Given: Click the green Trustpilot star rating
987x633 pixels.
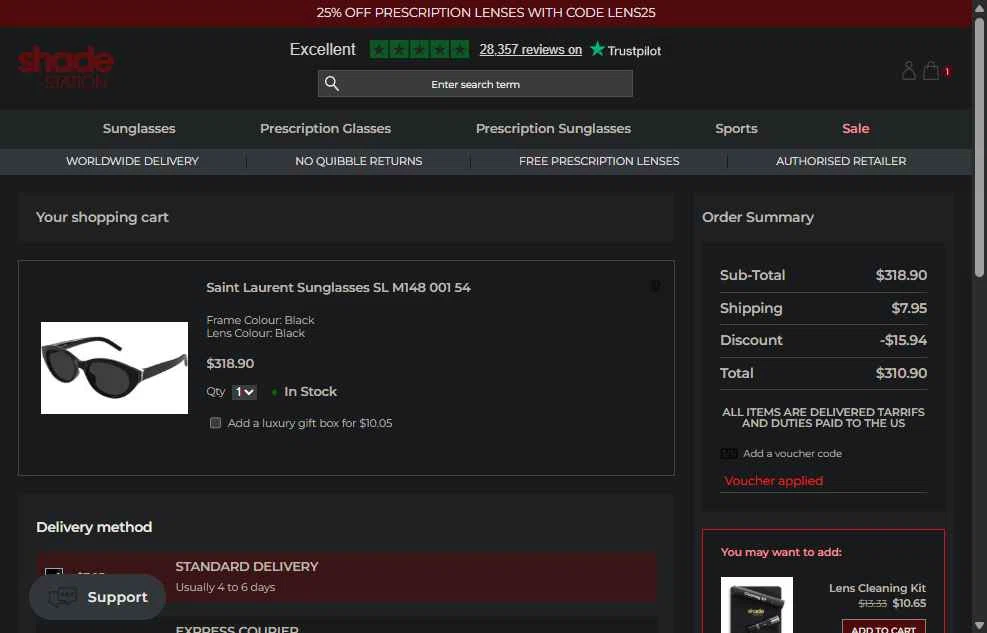Looking at the screenshot, I should [419, 49].
